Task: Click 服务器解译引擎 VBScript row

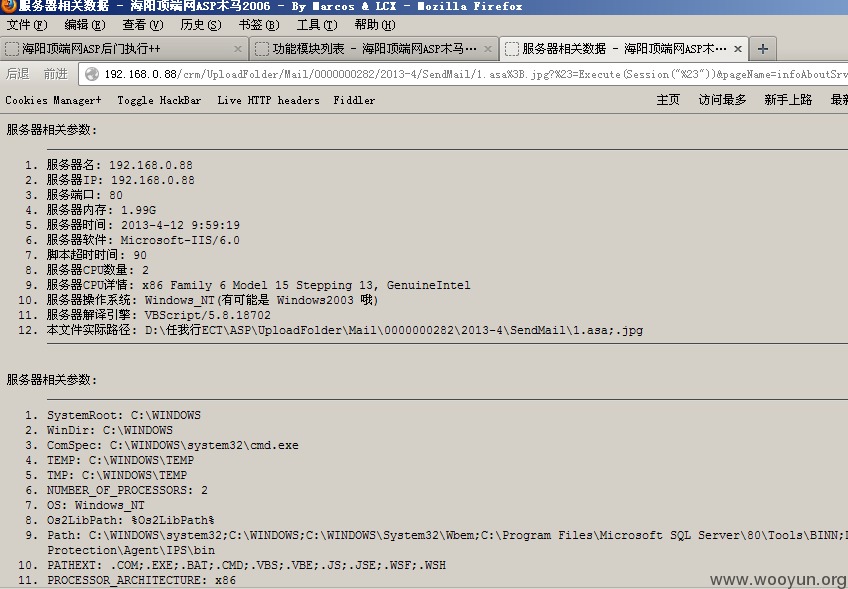Action: click(158, 315)
